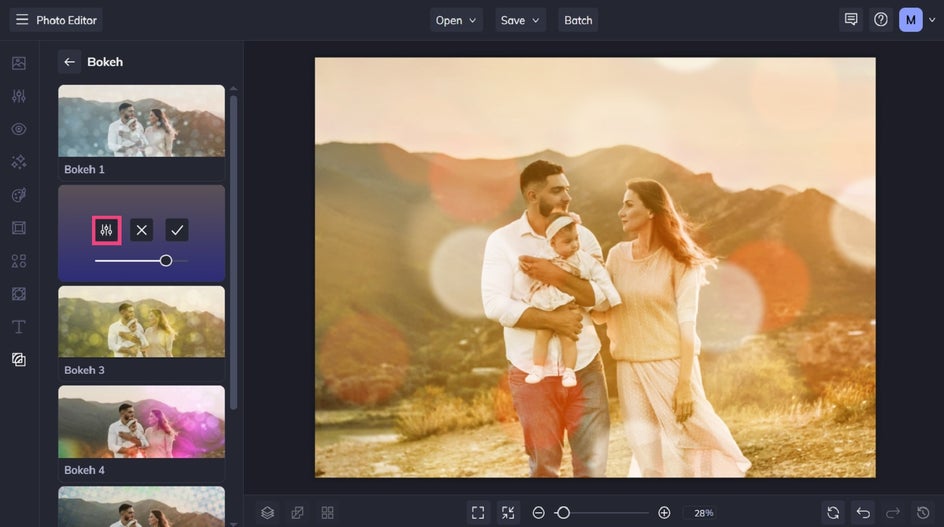Expand the account dropdown chevron
This screenshot has height=527, width=944.
(x=932, y=20)
